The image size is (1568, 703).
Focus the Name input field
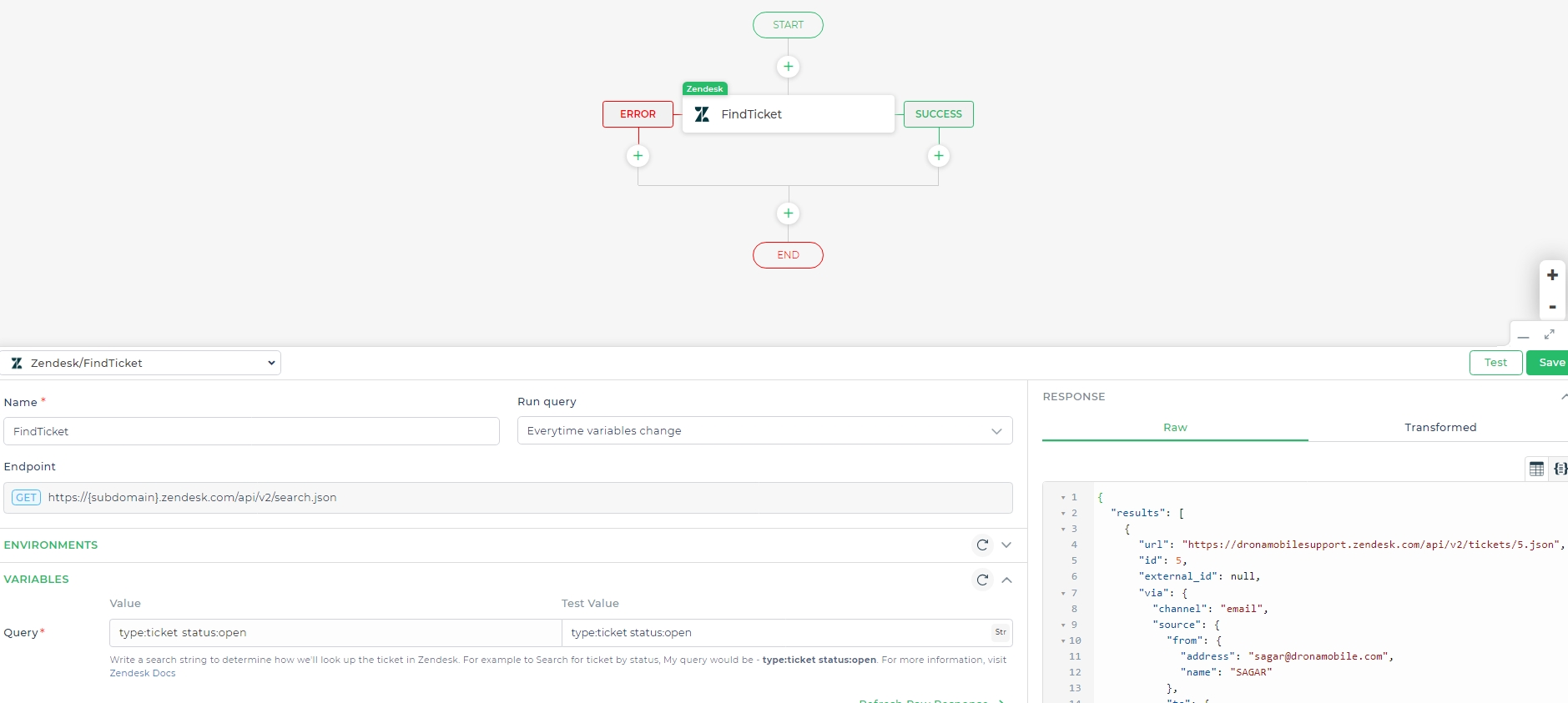[x=251, y=431]
